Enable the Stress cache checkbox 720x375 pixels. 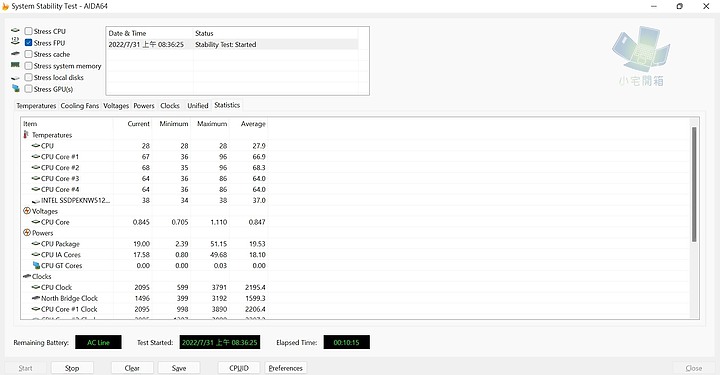(x=28, y=54)
